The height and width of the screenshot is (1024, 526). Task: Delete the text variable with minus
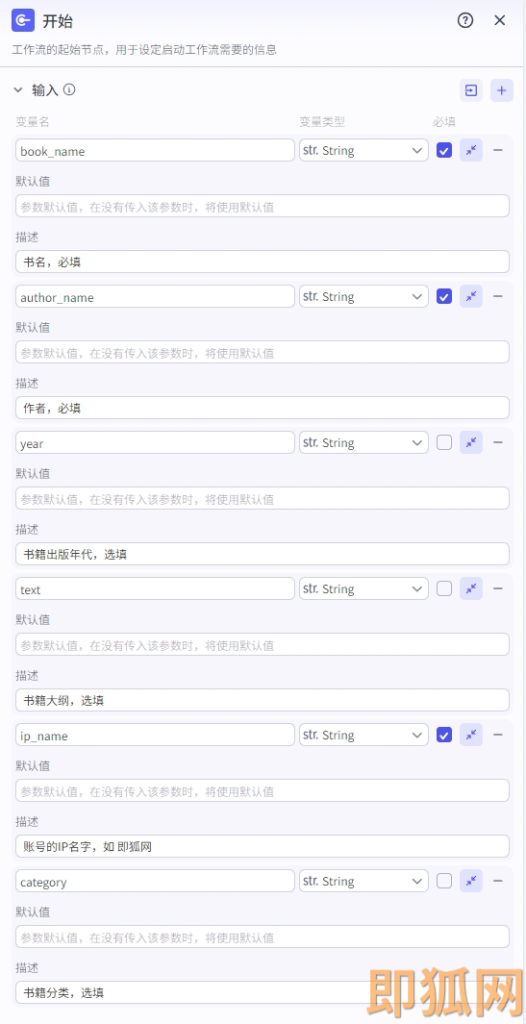(498, 589)
